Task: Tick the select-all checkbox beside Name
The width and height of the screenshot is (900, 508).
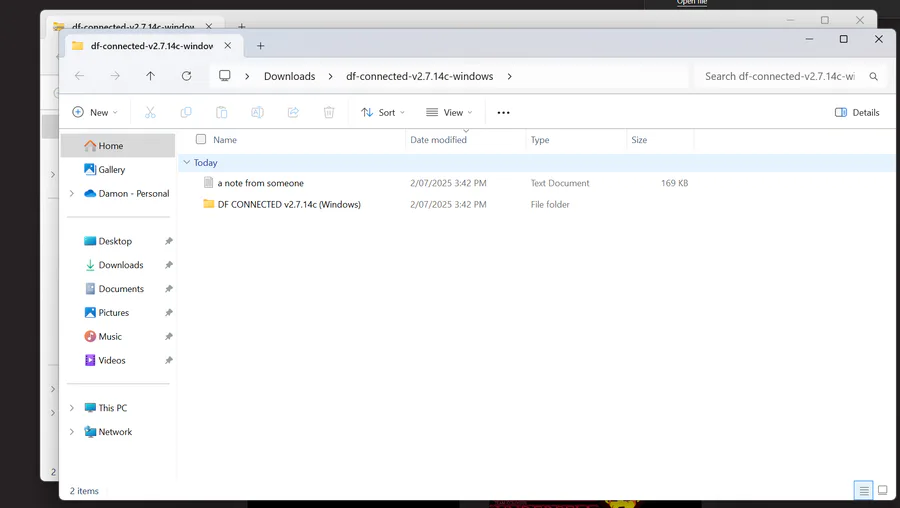Action: coord(201,139)
